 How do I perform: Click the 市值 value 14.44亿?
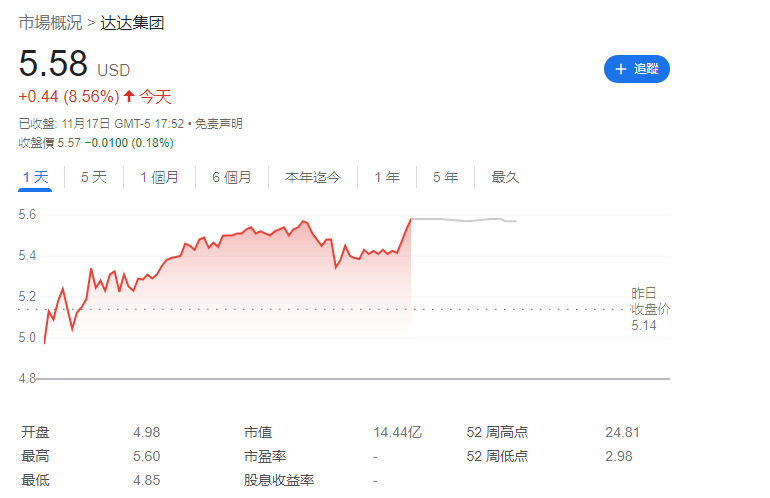(x=397, y=432)
